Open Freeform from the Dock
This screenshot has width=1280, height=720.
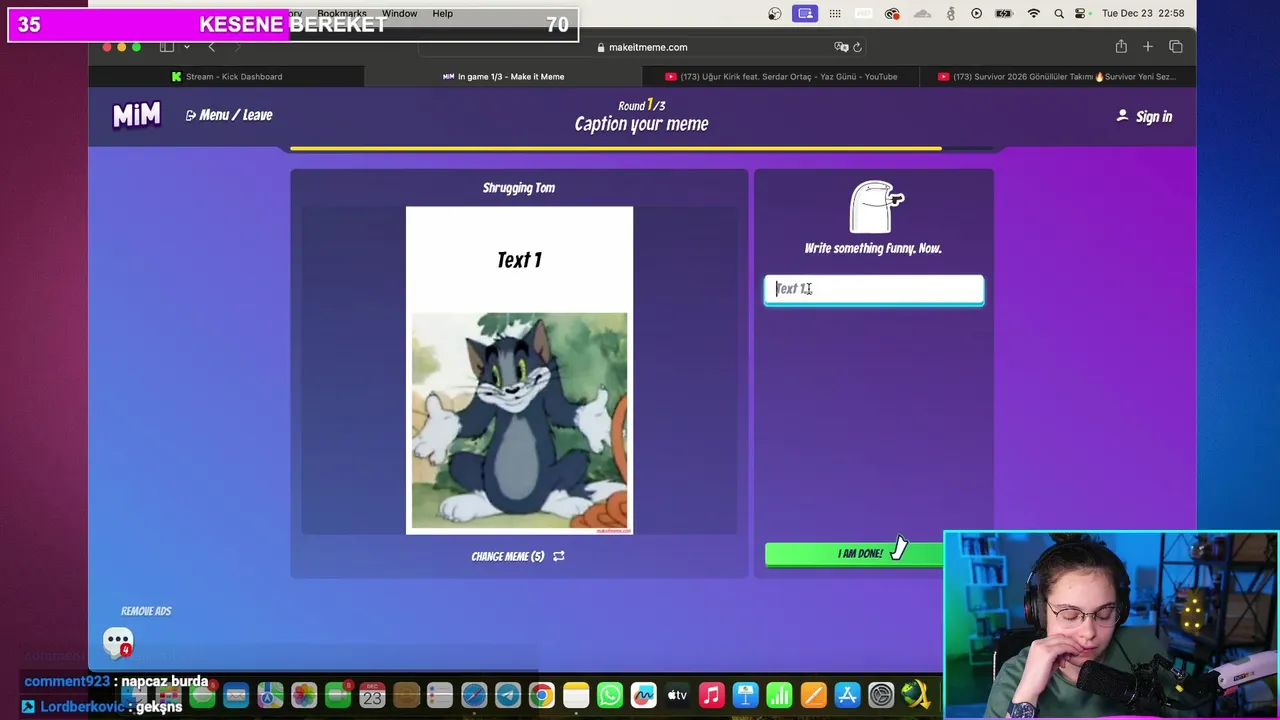tap(644, 695)
